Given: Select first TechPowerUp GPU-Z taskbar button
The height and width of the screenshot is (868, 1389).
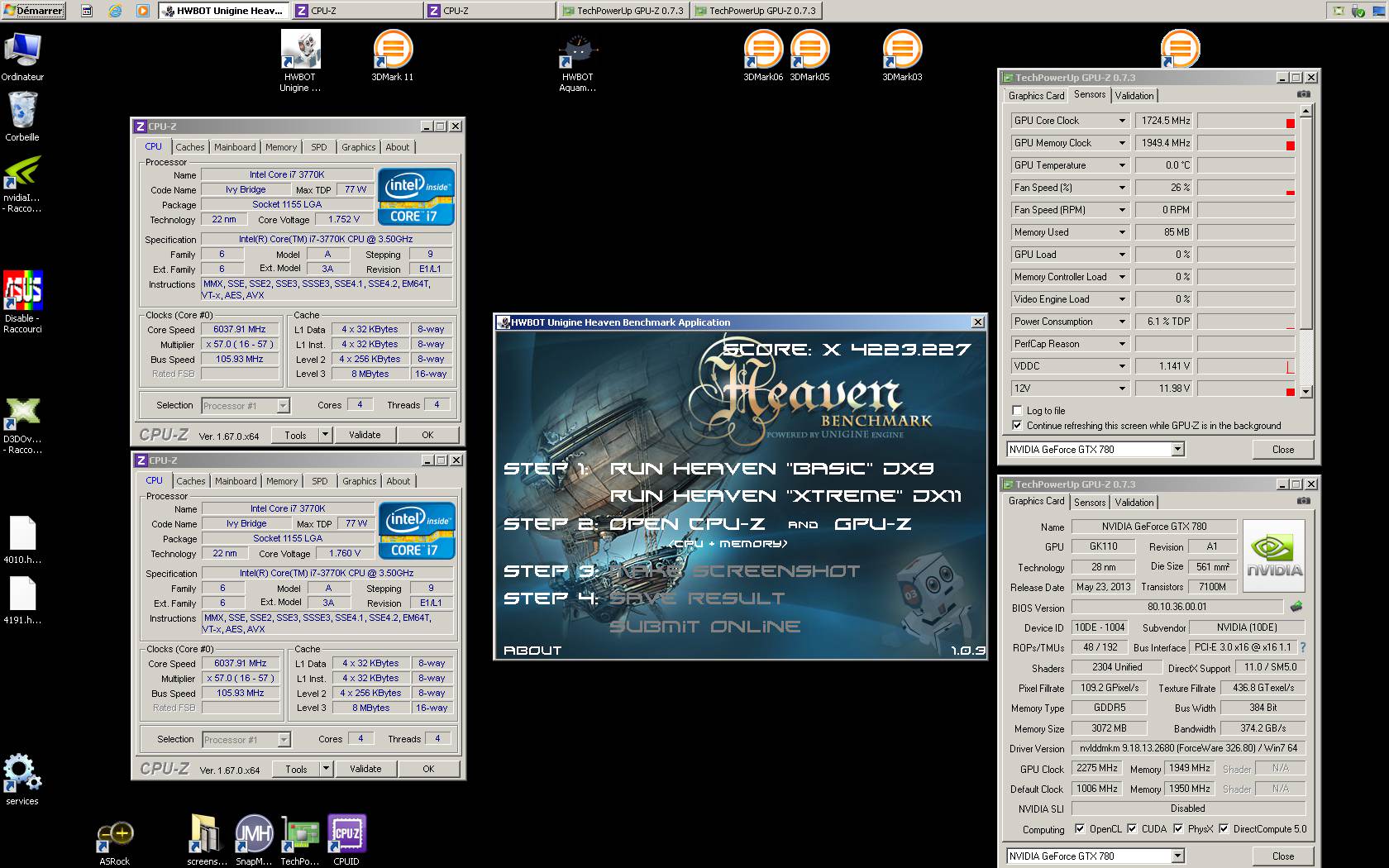Looking at the screenshot, I should click(623, 11).
